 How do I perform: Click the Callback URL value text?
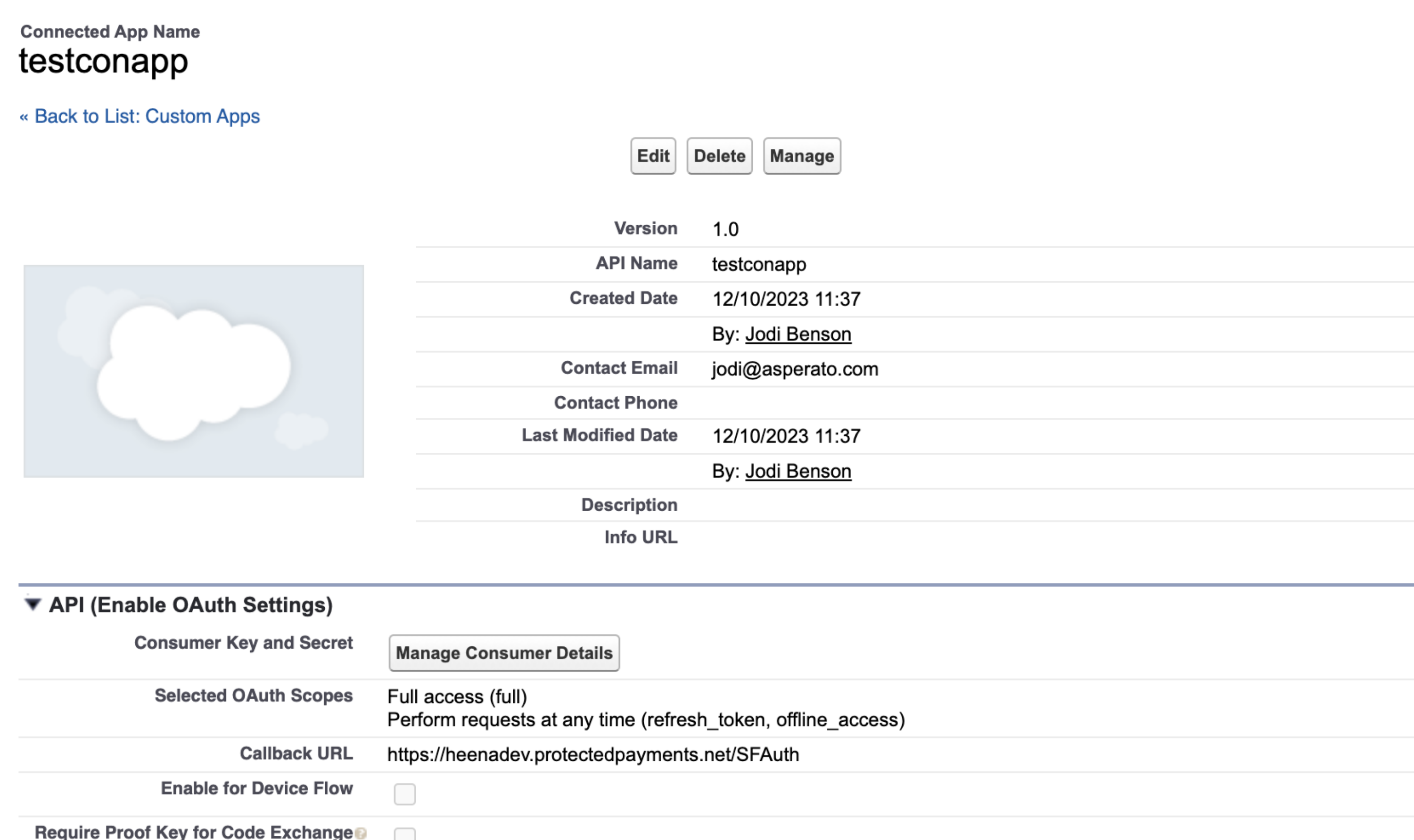(x=593, y=755)
